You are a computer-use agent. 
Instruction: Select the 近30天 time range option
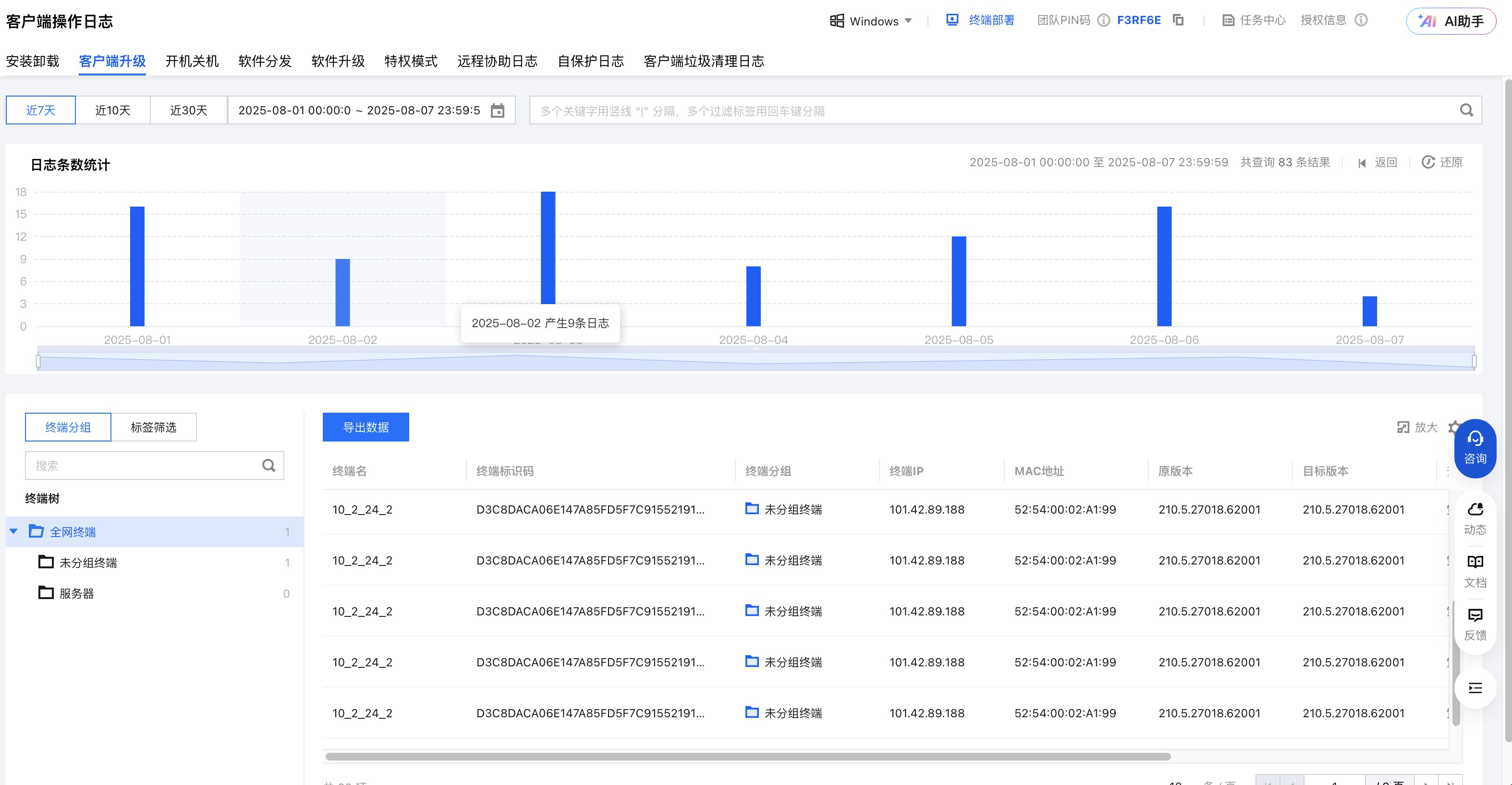[188, 110]
